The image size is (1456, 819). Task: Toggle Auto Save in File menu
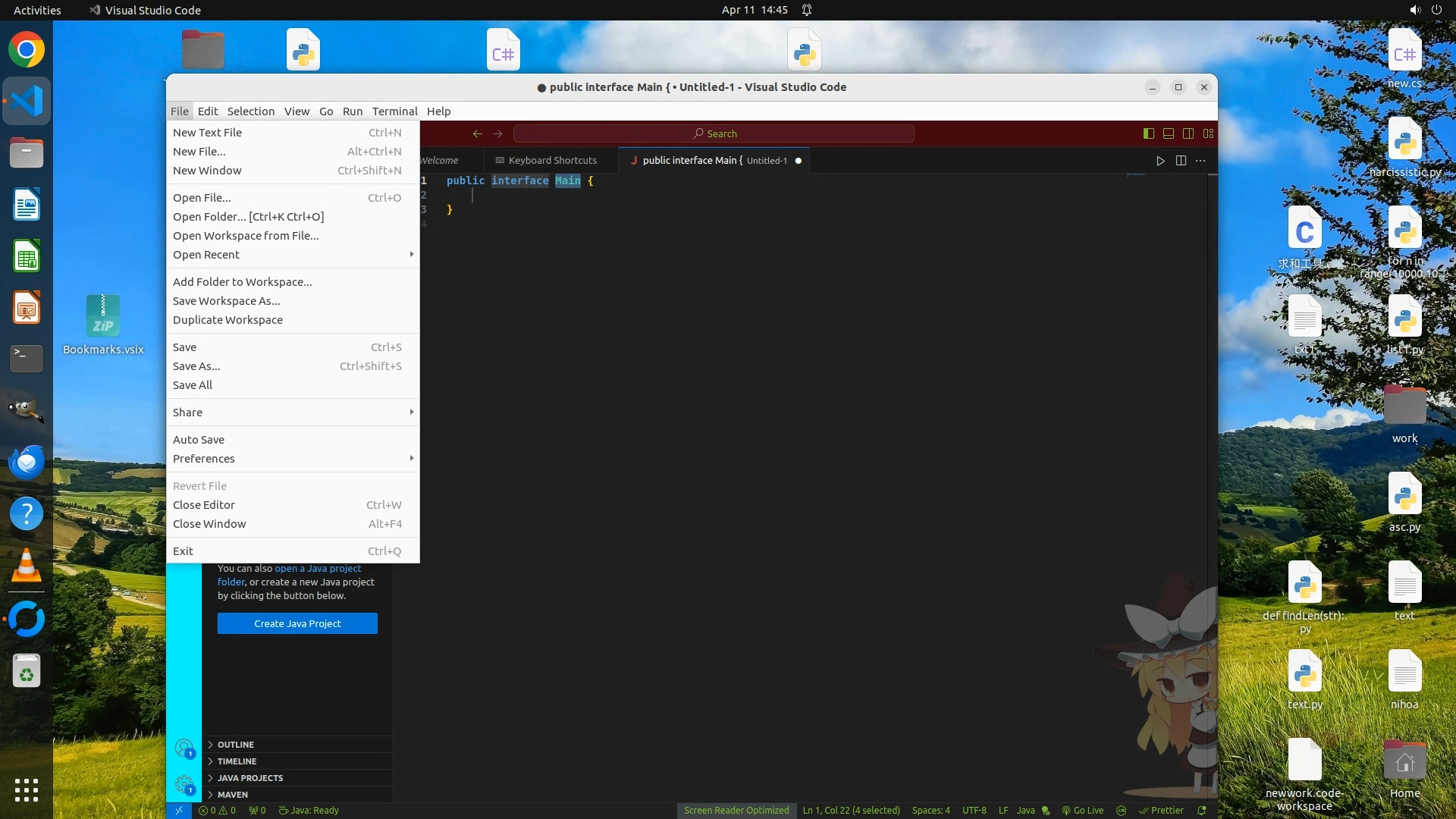(x=199, y=440)
